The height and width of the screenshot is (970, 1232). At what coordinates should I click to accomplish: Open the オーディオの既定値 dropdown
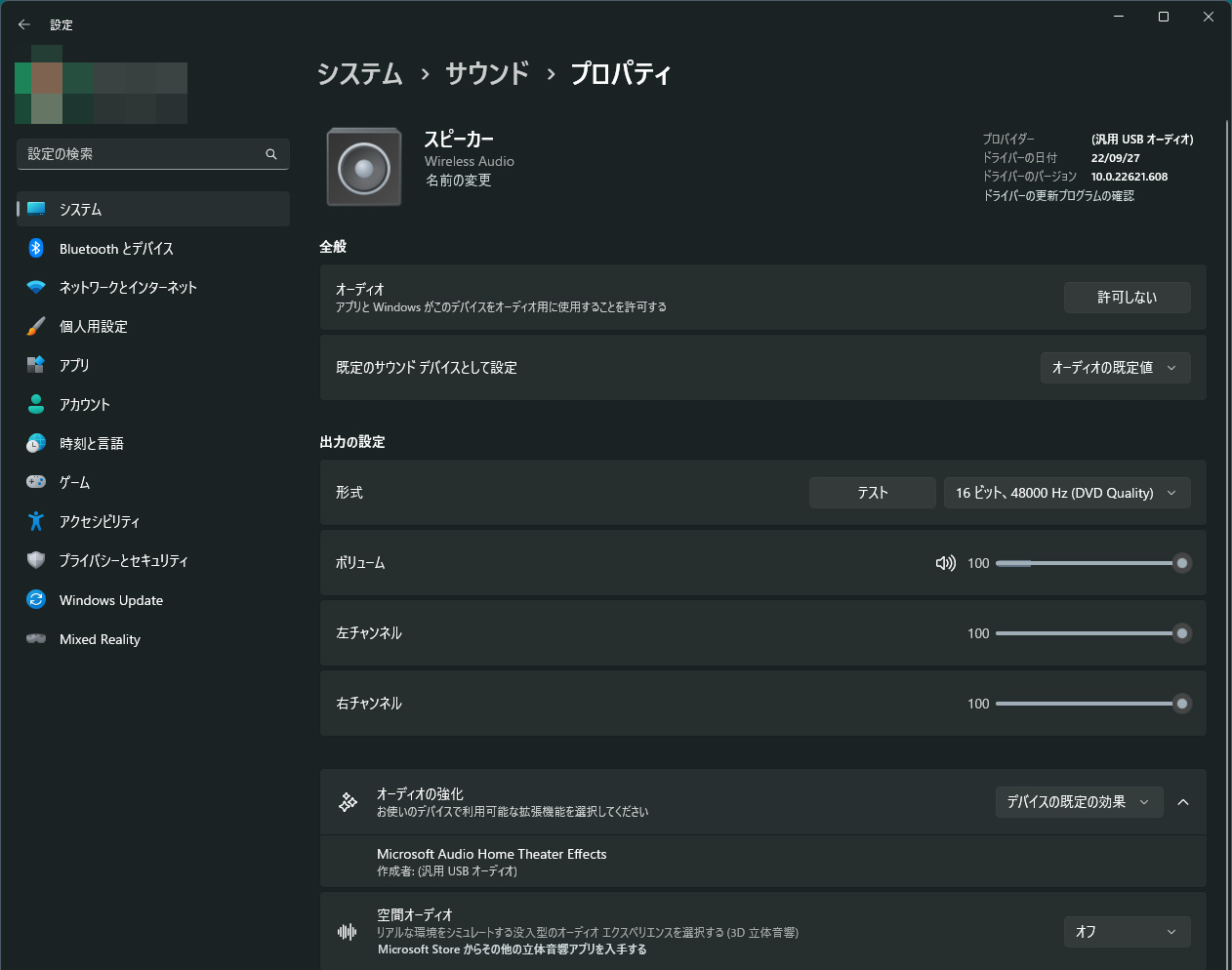1115,368
